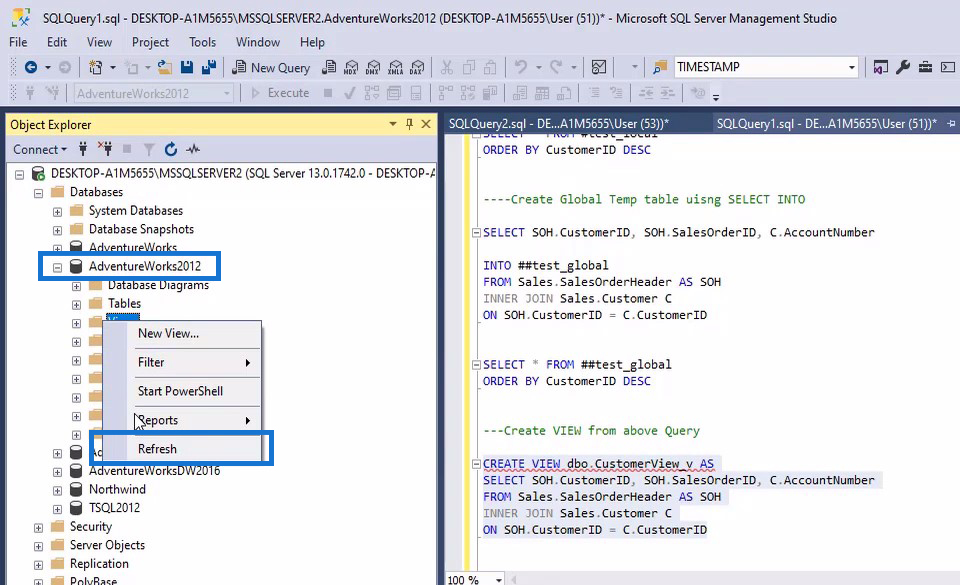This screenshot has height=585, width=960.
Task: Collapse the AdventureWorks2012 database node
Action: click(x=58, y=267)
